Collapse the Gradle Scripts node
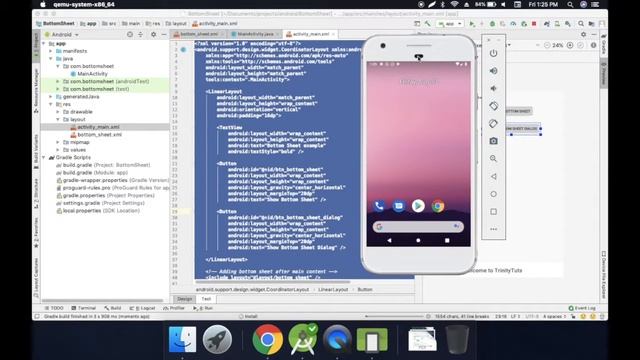Viewport: 640px width, 360px height. point(44,157)
